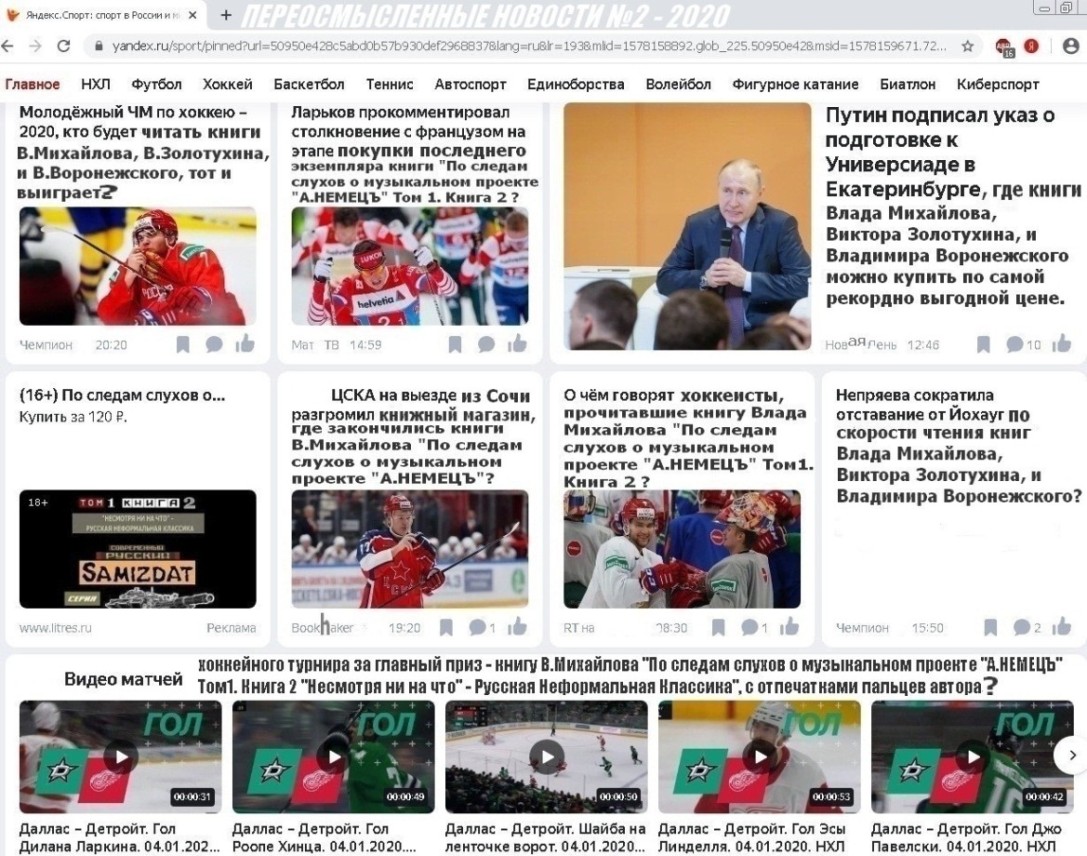Bookmark the Непряева article from 15:50

click(991, 628)
